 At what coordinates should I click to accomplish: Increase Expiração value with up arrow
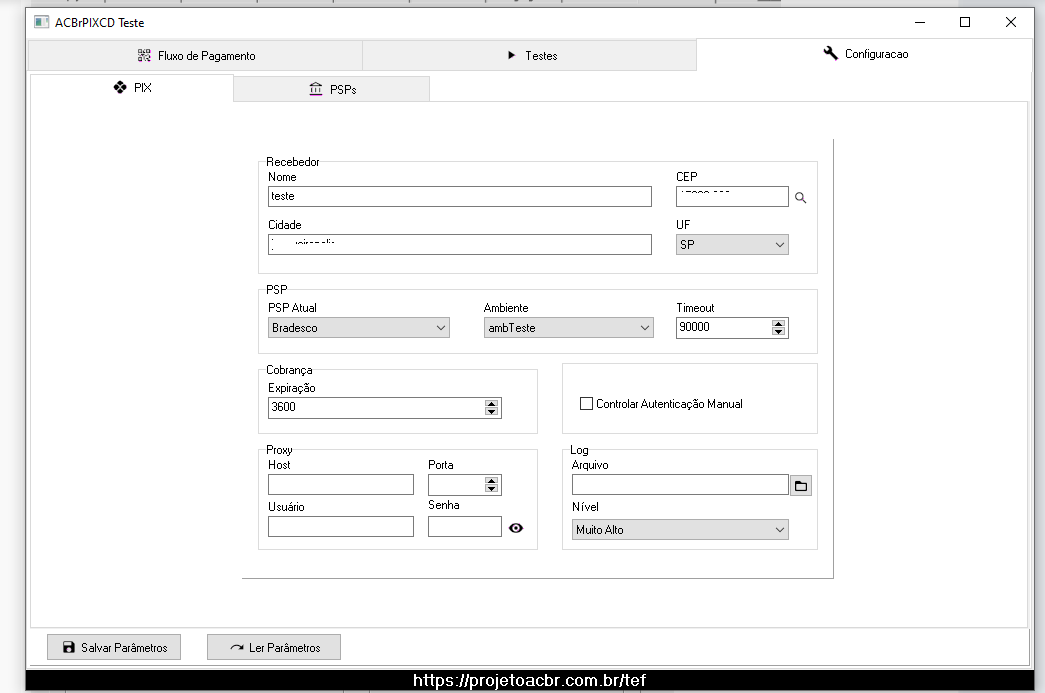pyautogui.click(x=491, y=404)
